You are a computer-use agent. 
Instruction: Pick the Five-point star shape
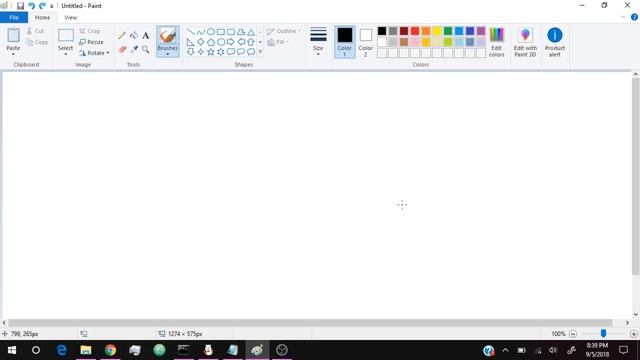[x=211, y=52]
